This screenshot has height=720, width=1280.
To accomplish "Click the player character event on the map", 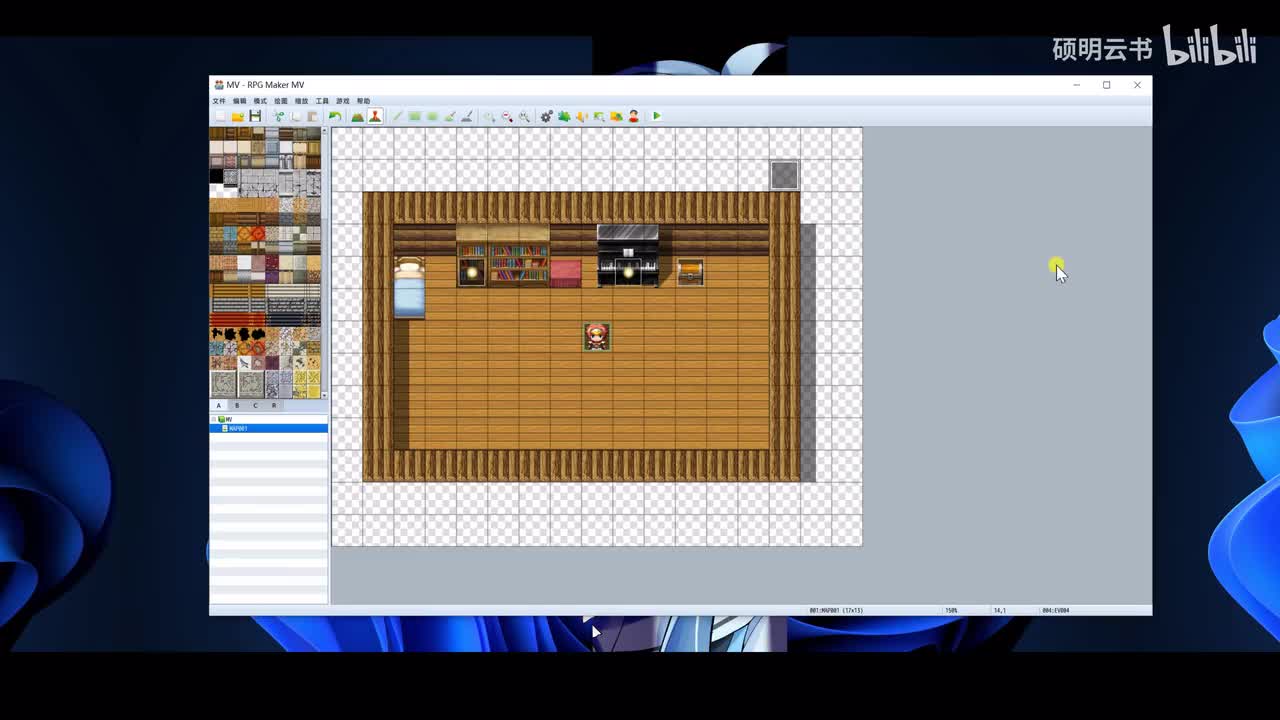I will [x=597, y=337].
